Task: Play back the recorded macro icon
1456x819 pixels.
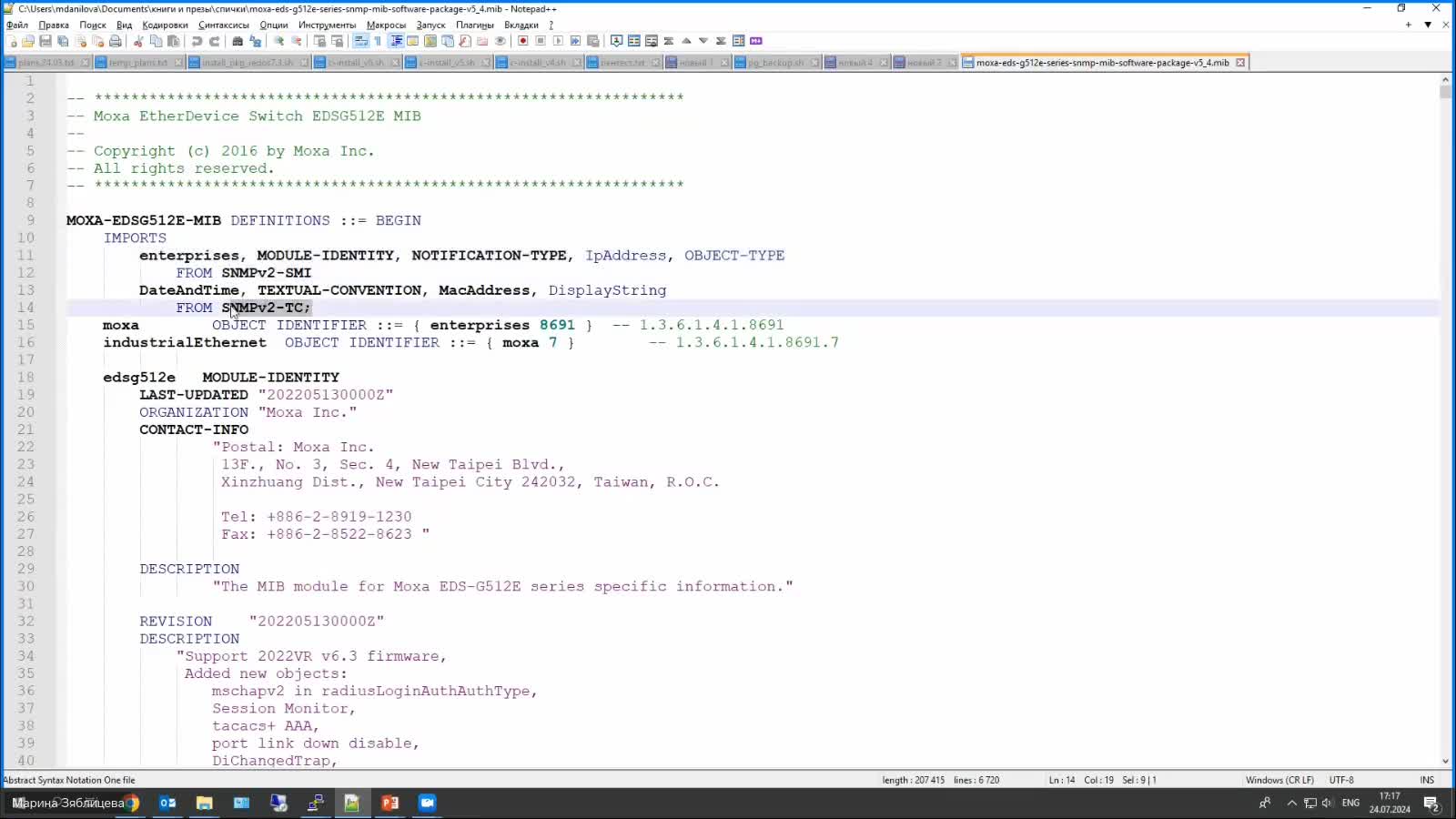Action: 558,41
